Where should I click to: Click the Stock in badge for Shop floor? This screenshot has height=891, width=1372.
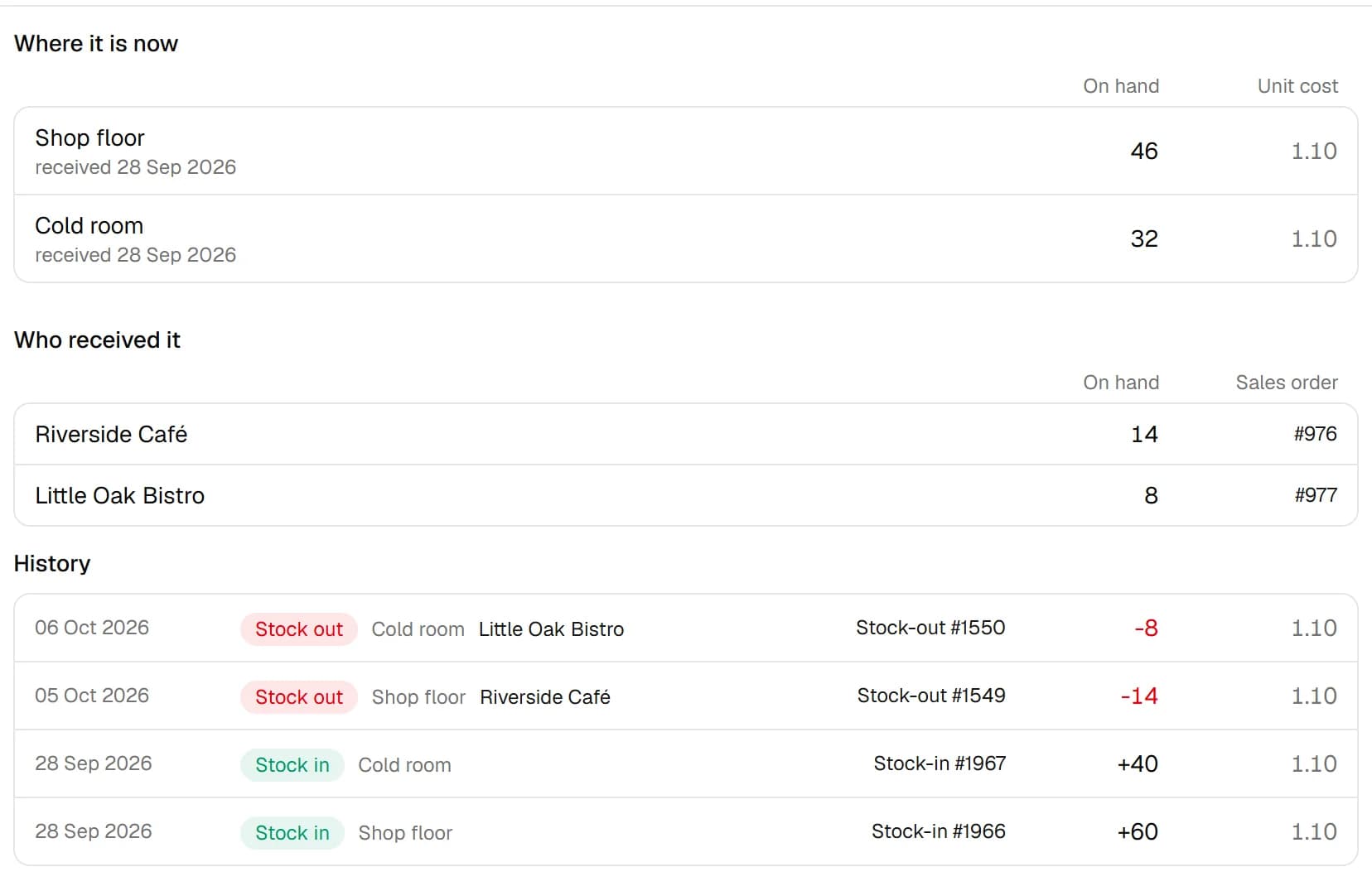coord(292,833)
